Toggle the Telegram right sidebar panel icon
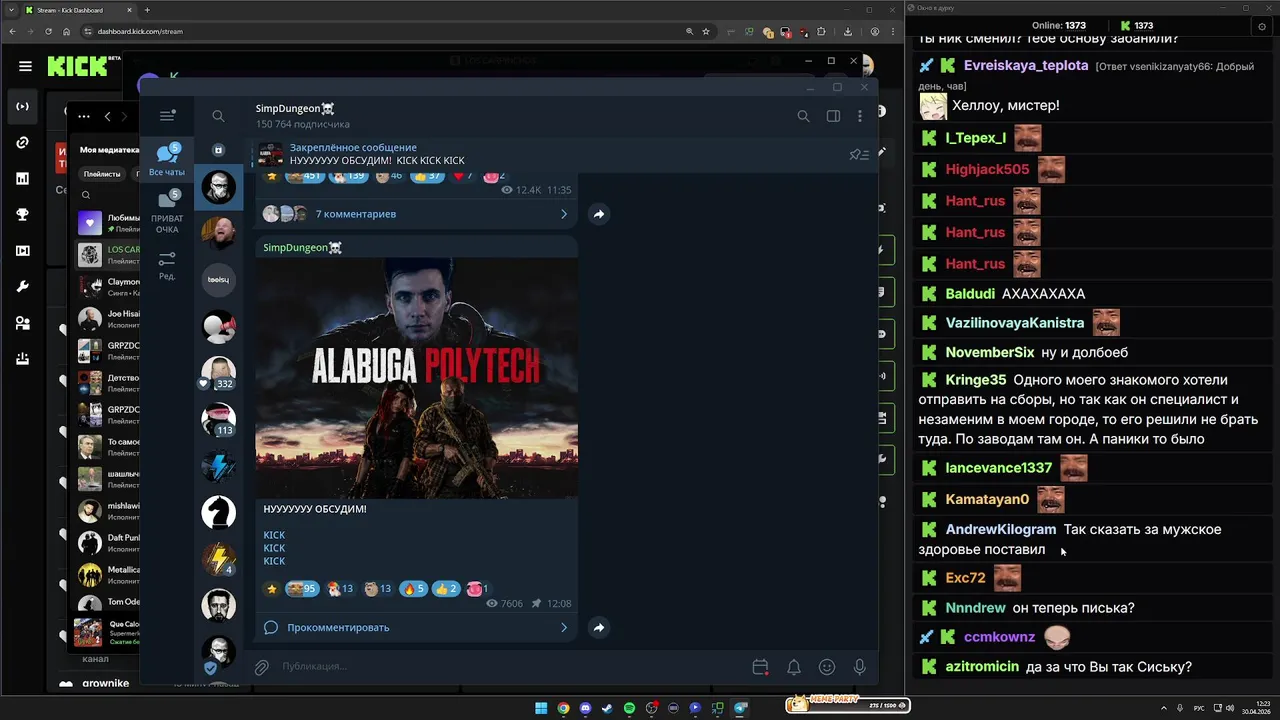Image resolution: width=1280 pixels, height=720 pixels. pyautogui.click(x=833, y=116)
